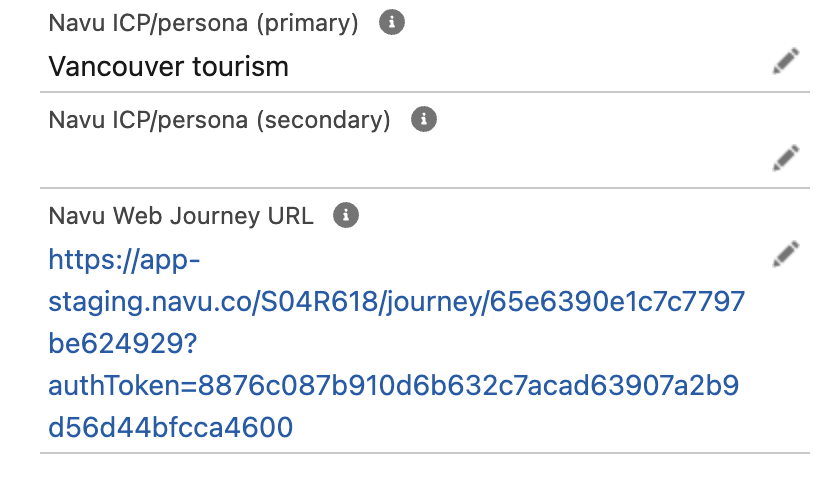826x484 pixels.
Task: Click pencil to edit Navu Web Journey URL
Action: [x=786, y=253]
